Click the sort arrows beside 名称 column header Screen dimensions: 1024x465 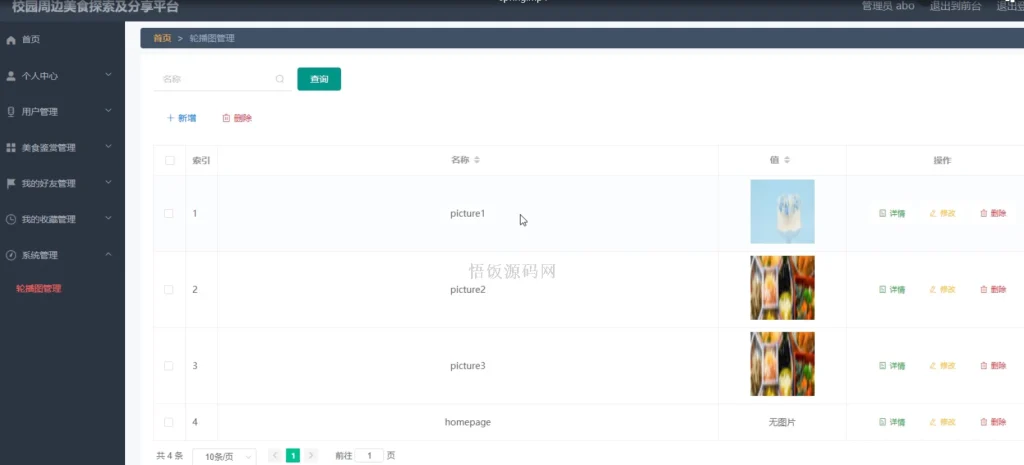point(477,160)
